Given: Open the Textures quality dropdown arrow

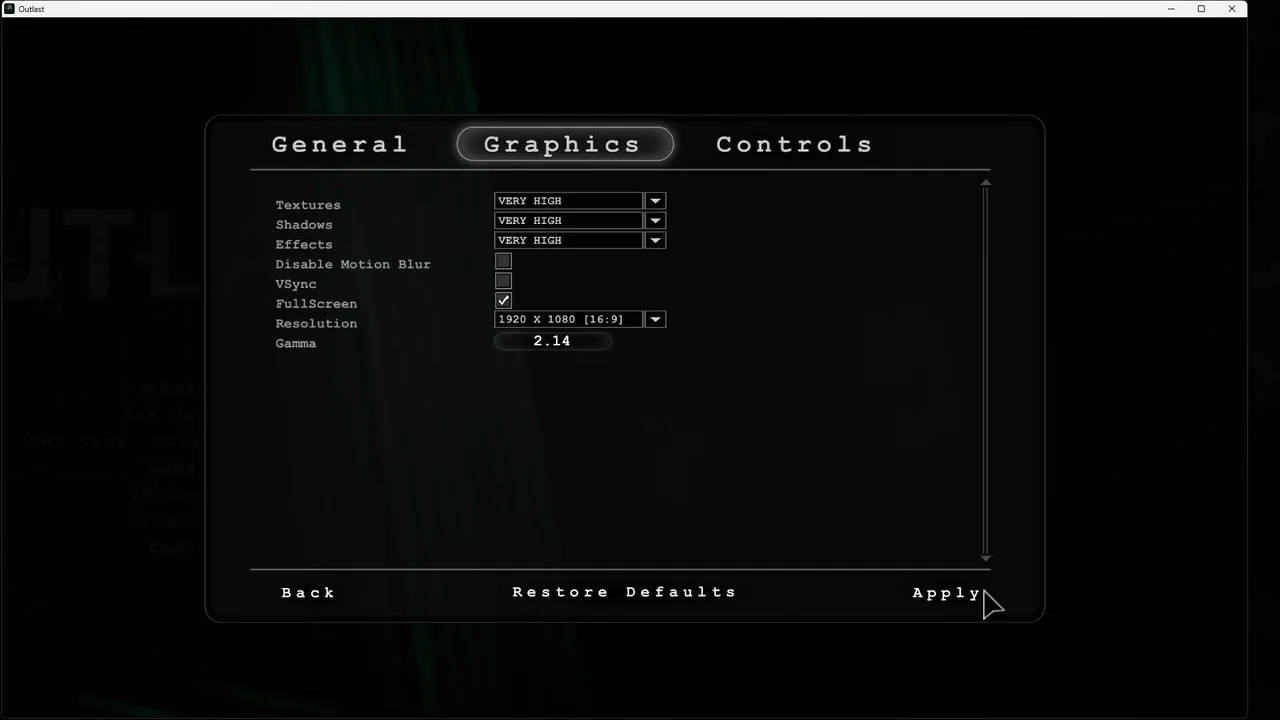Looking at the screenshot, I should tap(655, 201).
